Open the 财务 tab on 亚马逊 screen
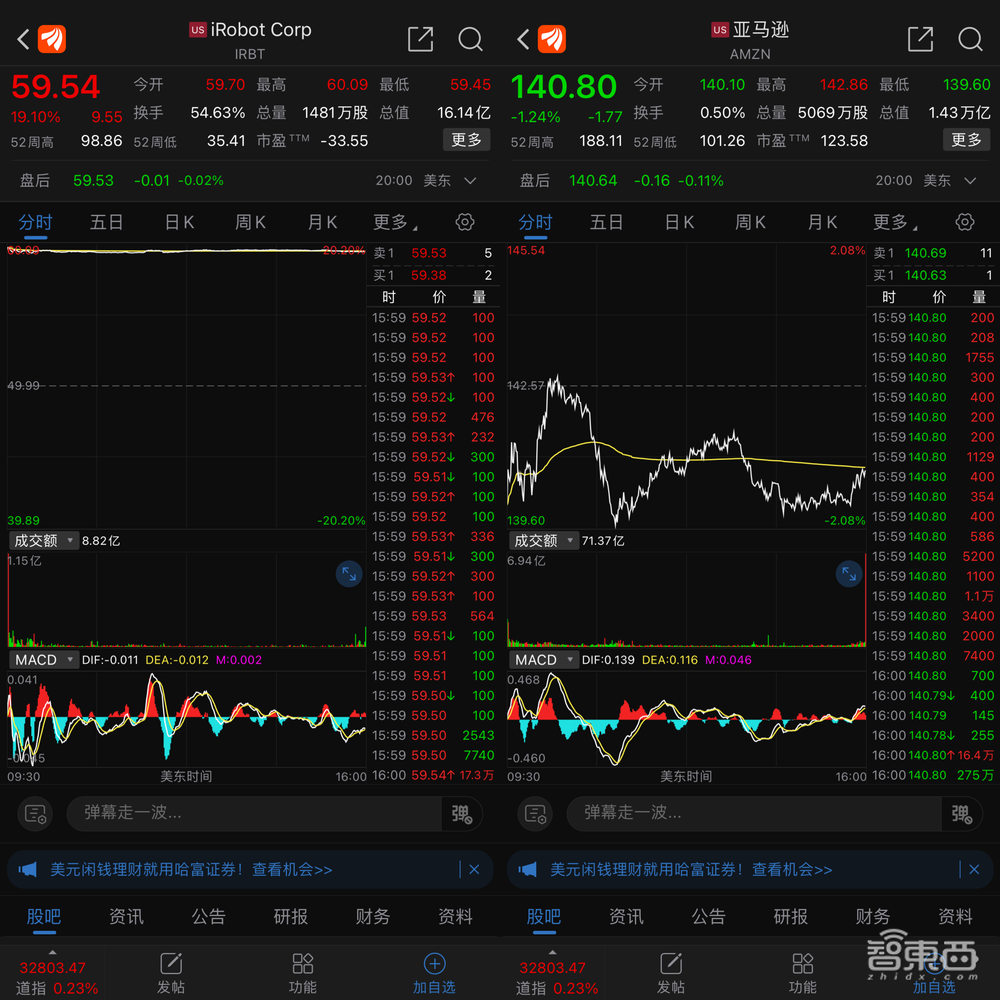 coord(872,916)
